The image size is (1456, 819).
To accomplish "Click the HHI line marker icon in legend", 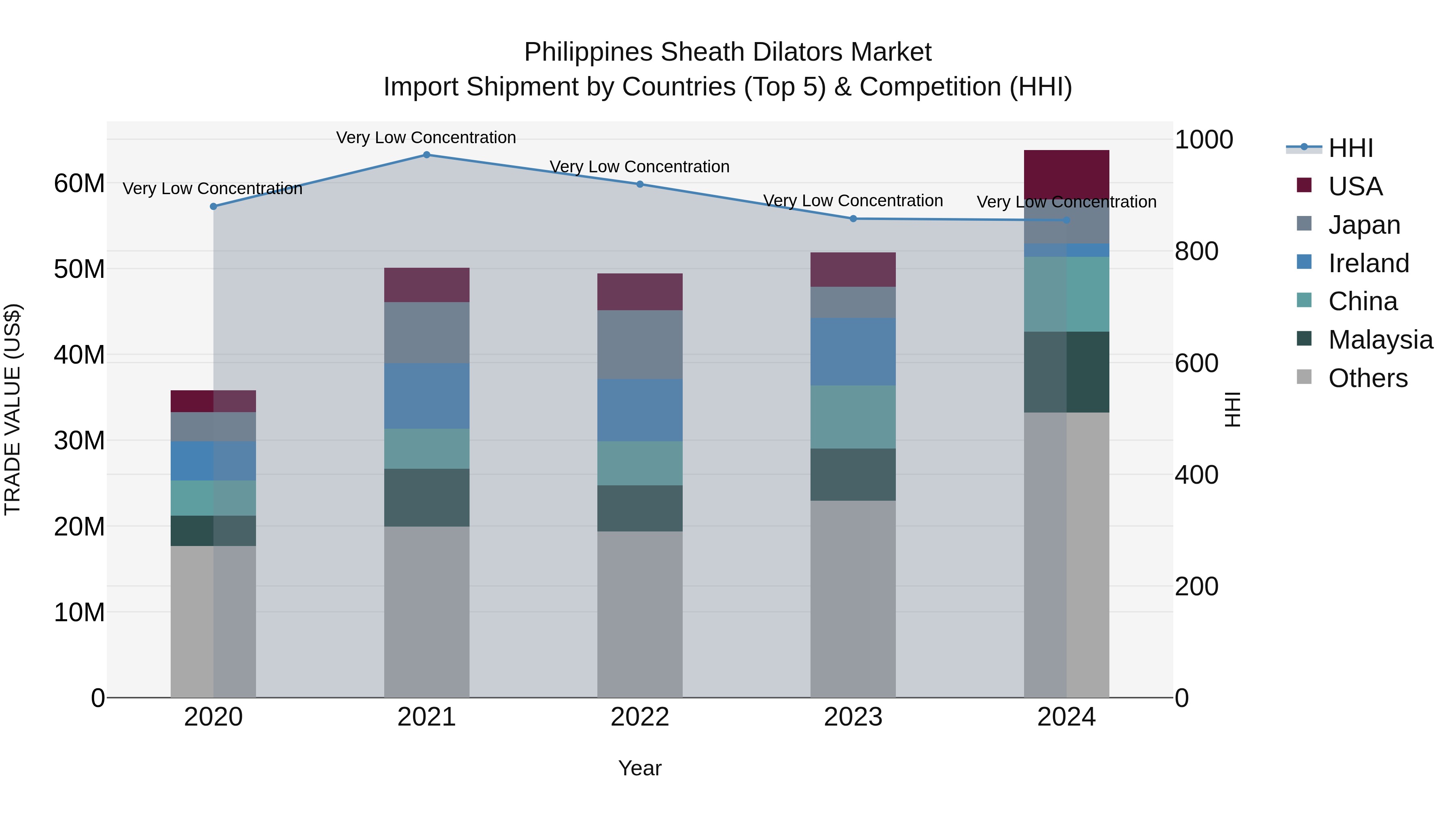I will pyautogui.click(x=1304, y=147).
